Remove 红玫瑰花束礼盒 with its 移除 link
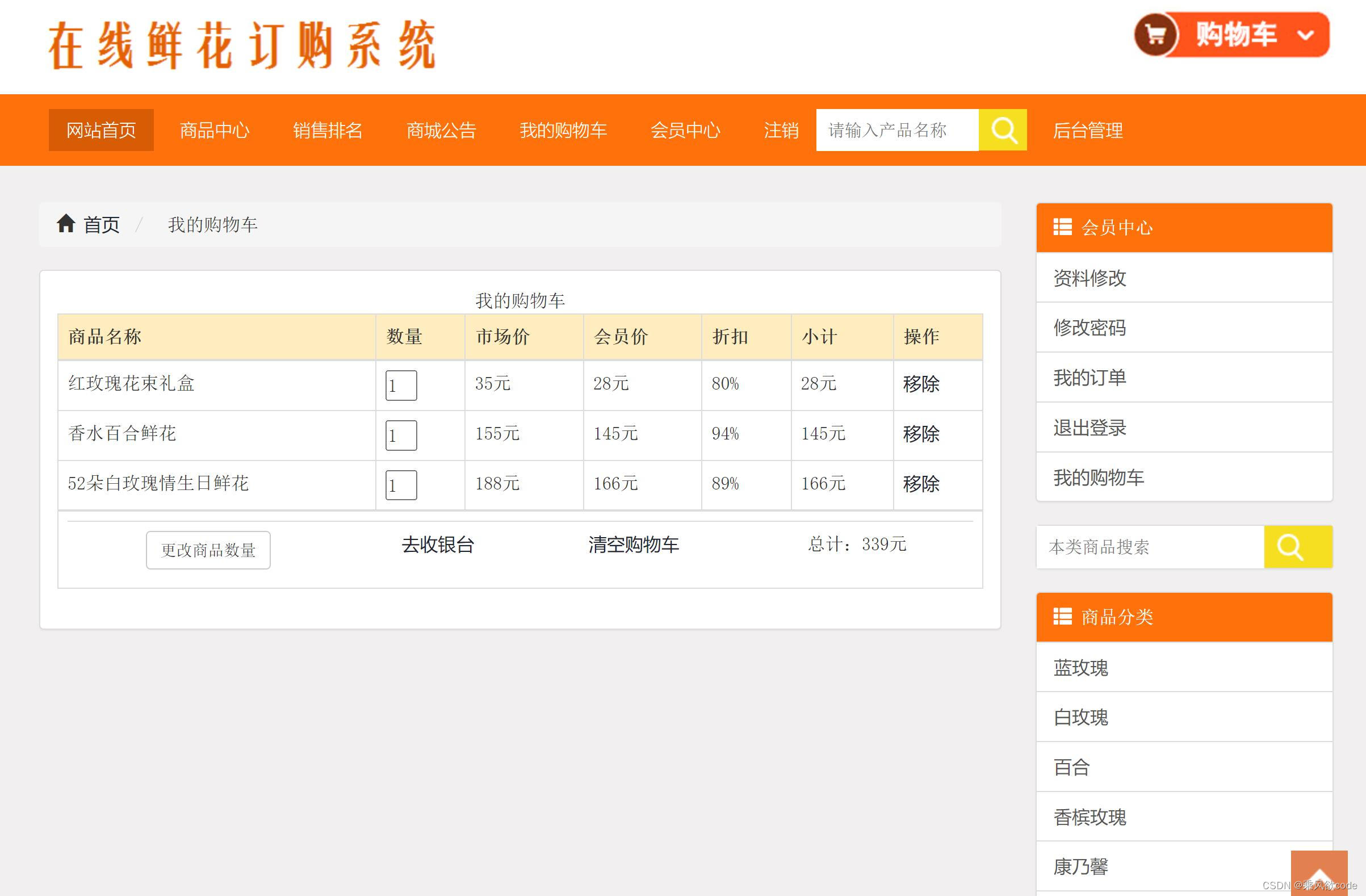 click(x=921, y=383)
